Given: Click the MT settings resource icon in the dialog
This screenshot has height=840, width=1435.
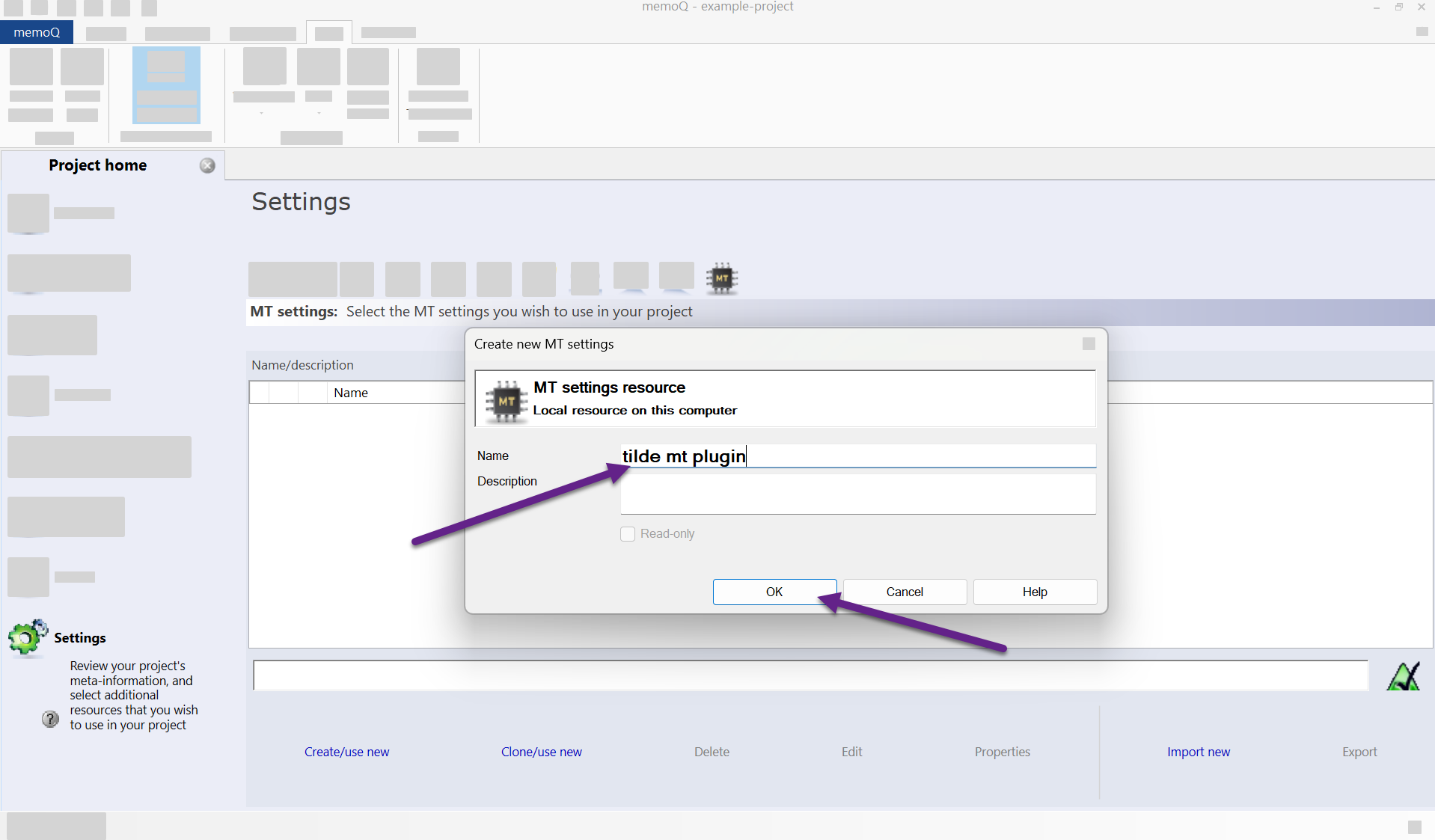Looking at the screenshot, I should [507, 401].
